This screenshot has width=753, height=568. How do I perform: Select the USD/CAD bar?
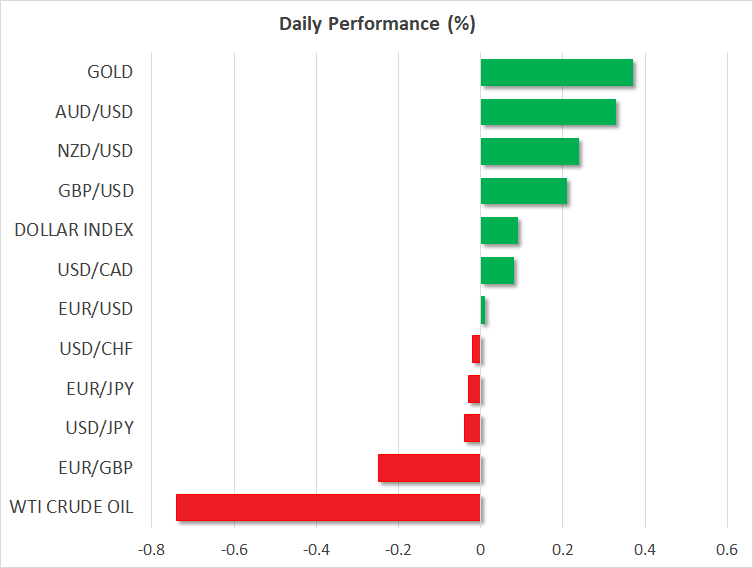[x=497, y=270]
